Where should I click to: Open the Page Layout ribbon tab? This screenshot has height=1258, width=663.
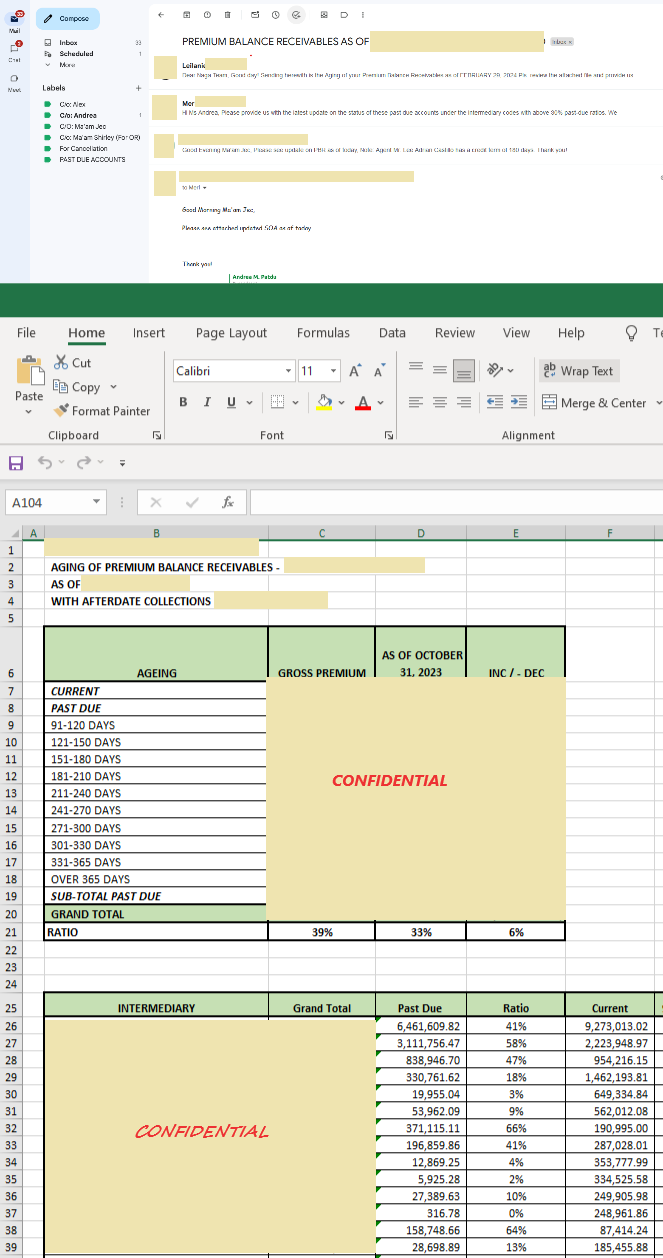point(231,333)
